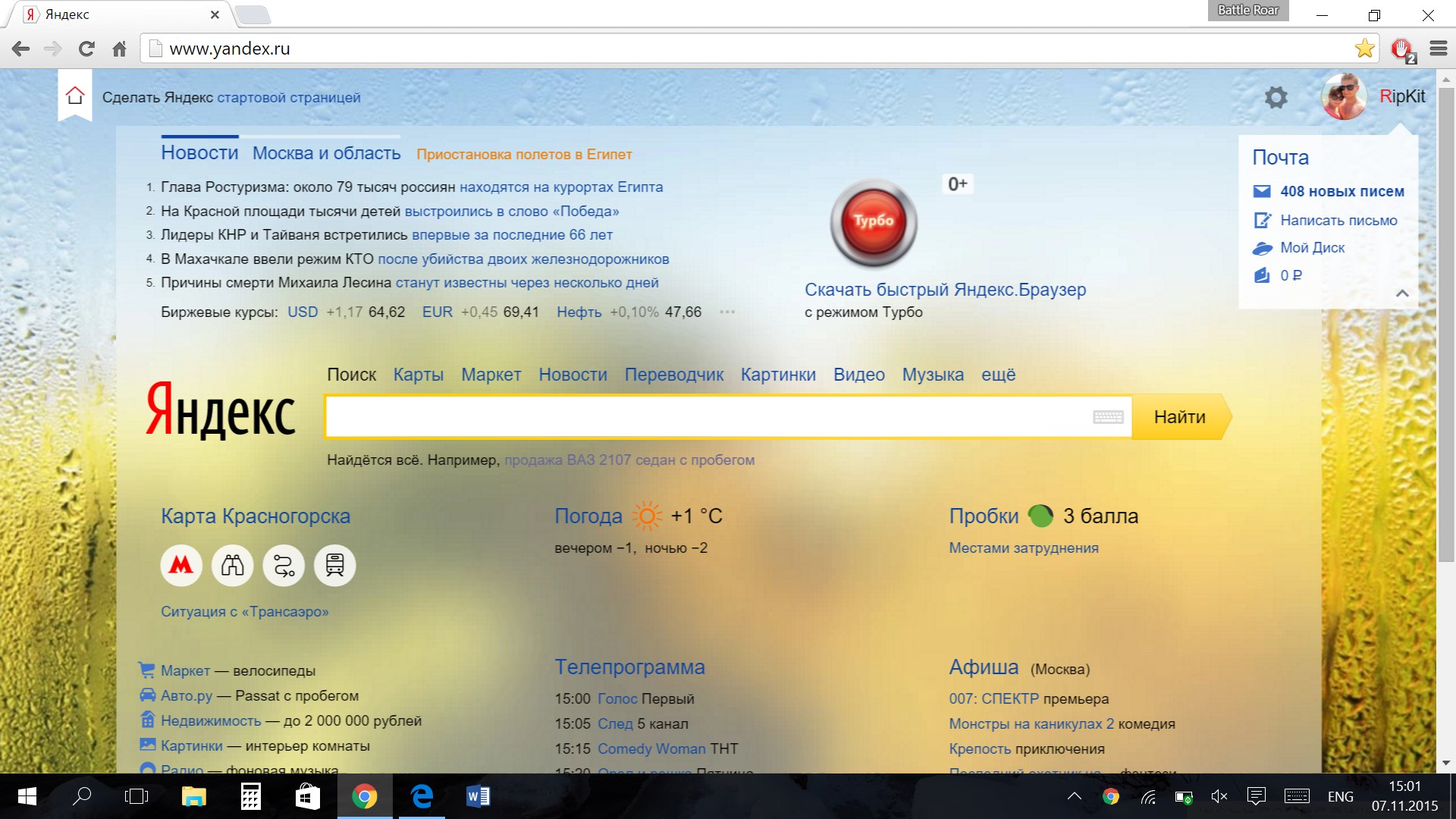The height and width of the screenshot is (819, 1456).
Task: Click the Мой Диск cloud storage icon
Action: (1262, 246)
